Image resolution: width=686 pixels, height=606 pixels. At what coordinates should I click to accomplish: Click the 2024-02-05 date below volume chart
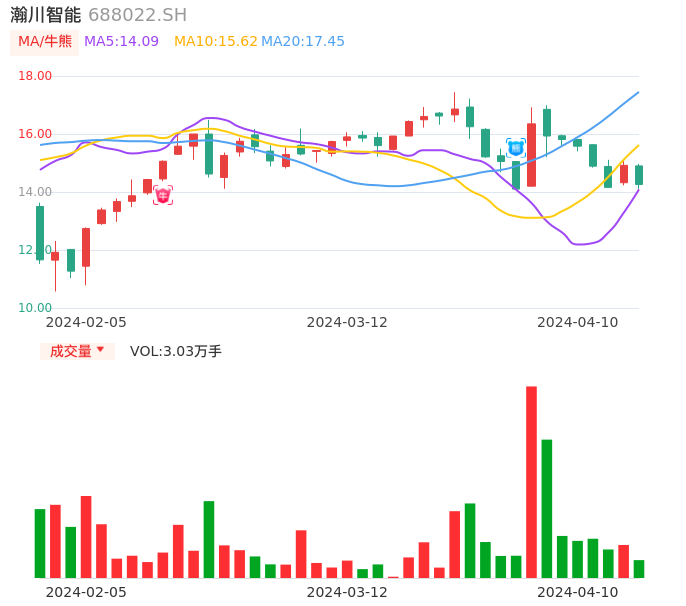click(x=86, y=592)
